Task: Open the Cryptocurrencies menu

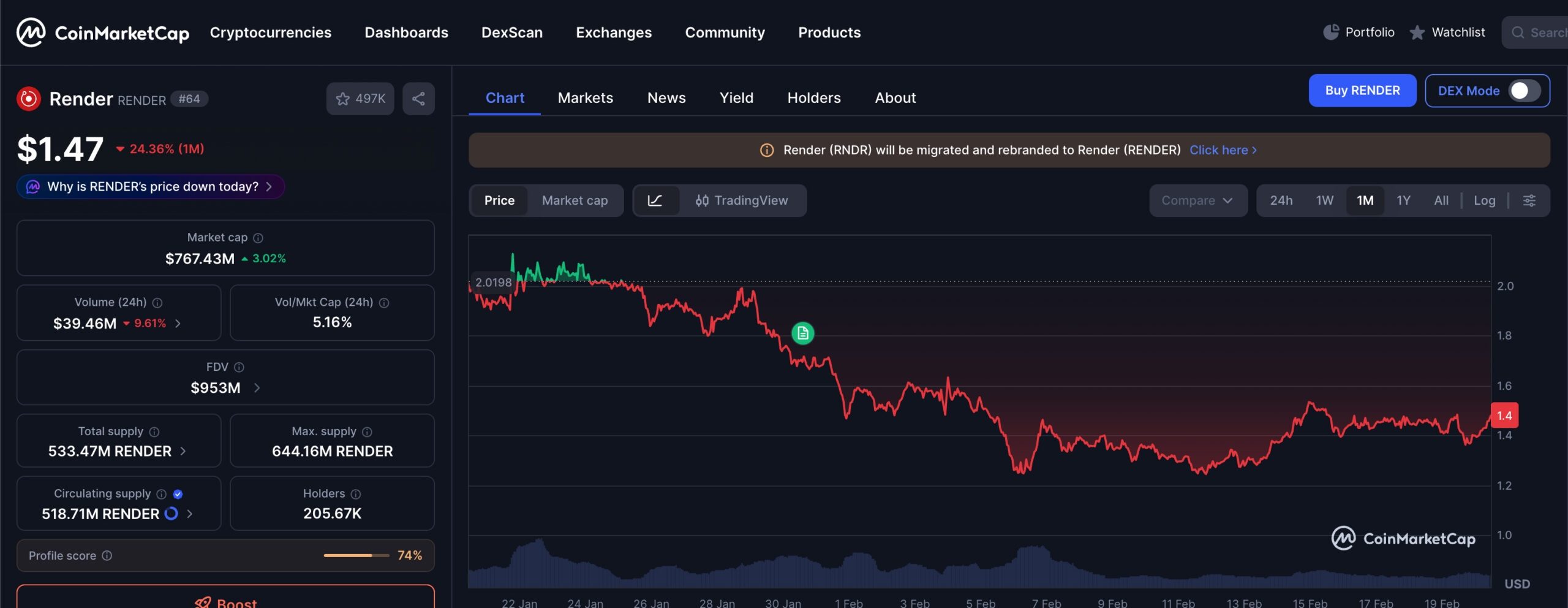Action: pos(271,32)
